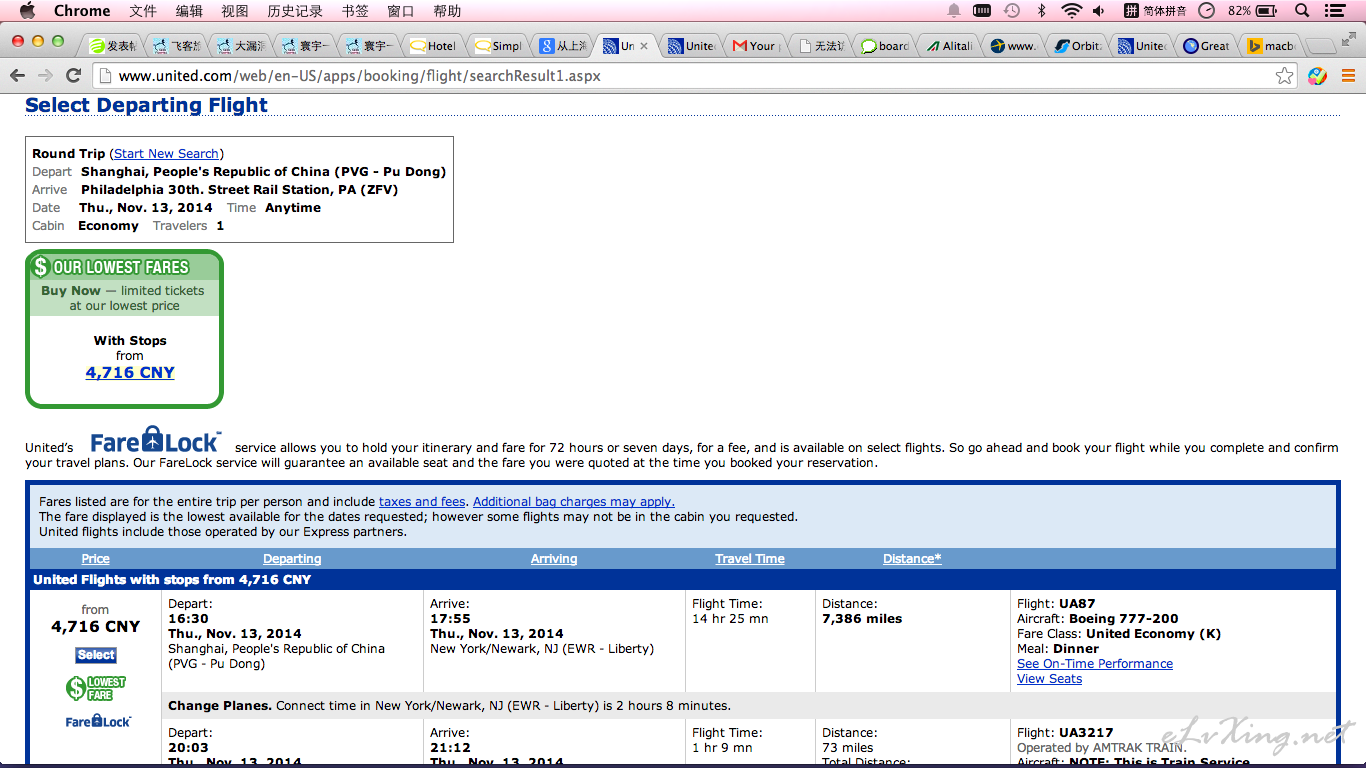Click the volume speaker icon
1366x768 pixels.
(x=1099, y=11)
